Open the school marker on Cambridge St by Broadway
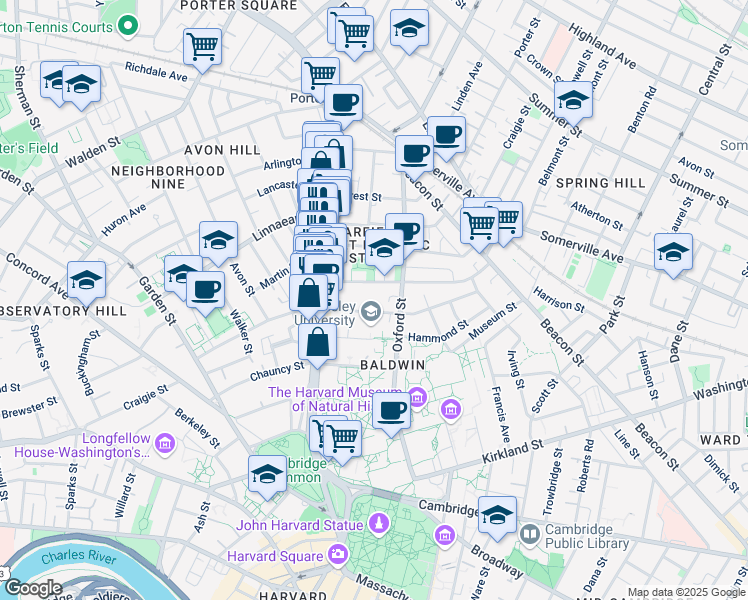Viewport: 748px width, 600px height. pos(498,517)
